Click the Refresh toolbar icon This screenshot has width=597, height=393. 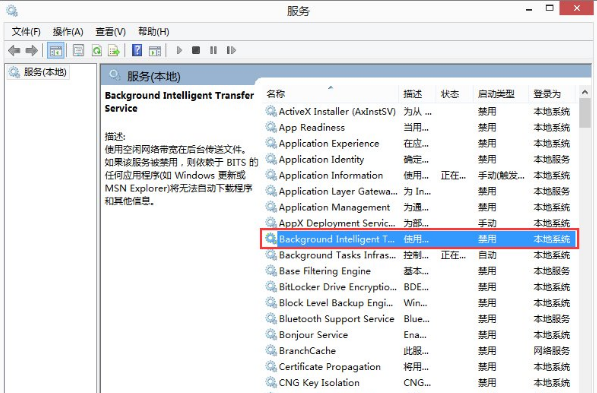[97, 50]
